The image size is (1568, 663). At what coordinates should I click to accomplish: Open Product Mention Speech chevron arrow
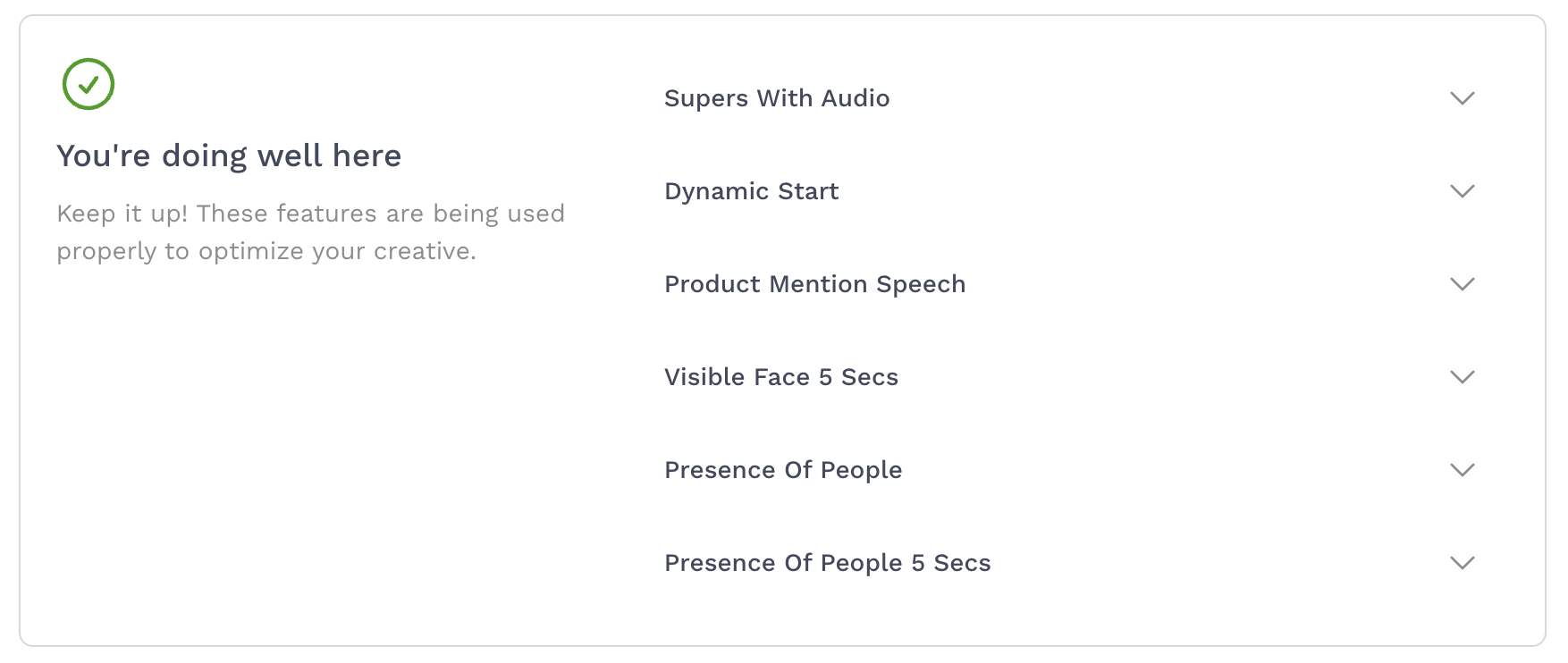pos(1462,284)
